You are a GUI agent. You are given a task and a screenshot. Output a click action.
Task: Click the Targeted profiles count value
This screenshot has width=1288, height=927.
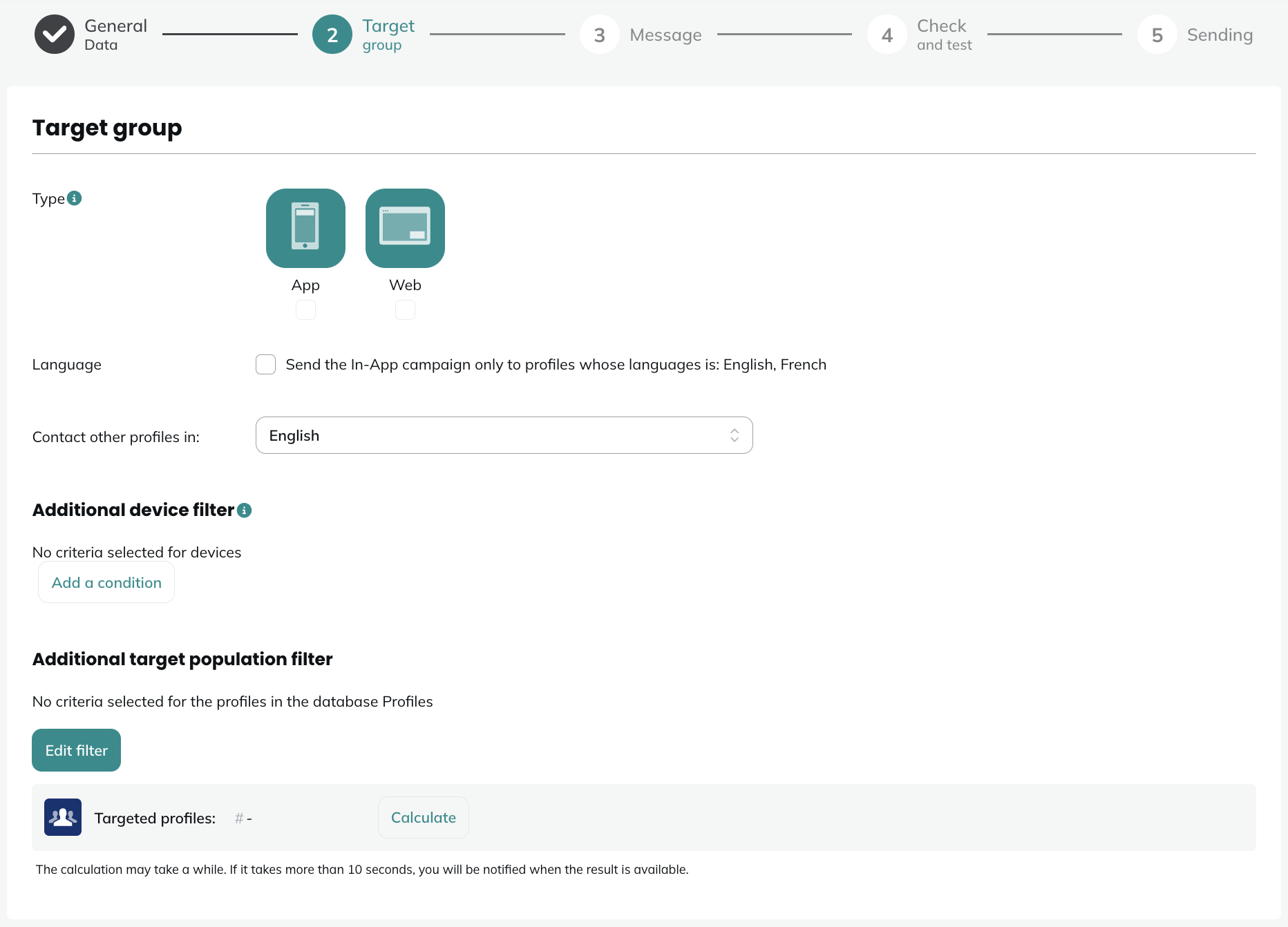click(243, 819)
